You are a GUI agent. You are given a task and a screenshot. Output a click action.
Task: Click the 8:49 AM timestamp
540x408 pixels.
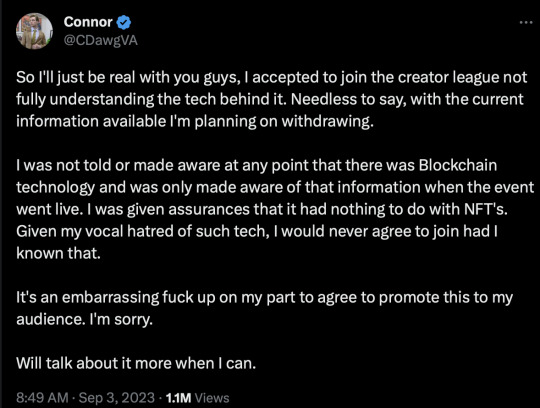[x=42, y=398]
